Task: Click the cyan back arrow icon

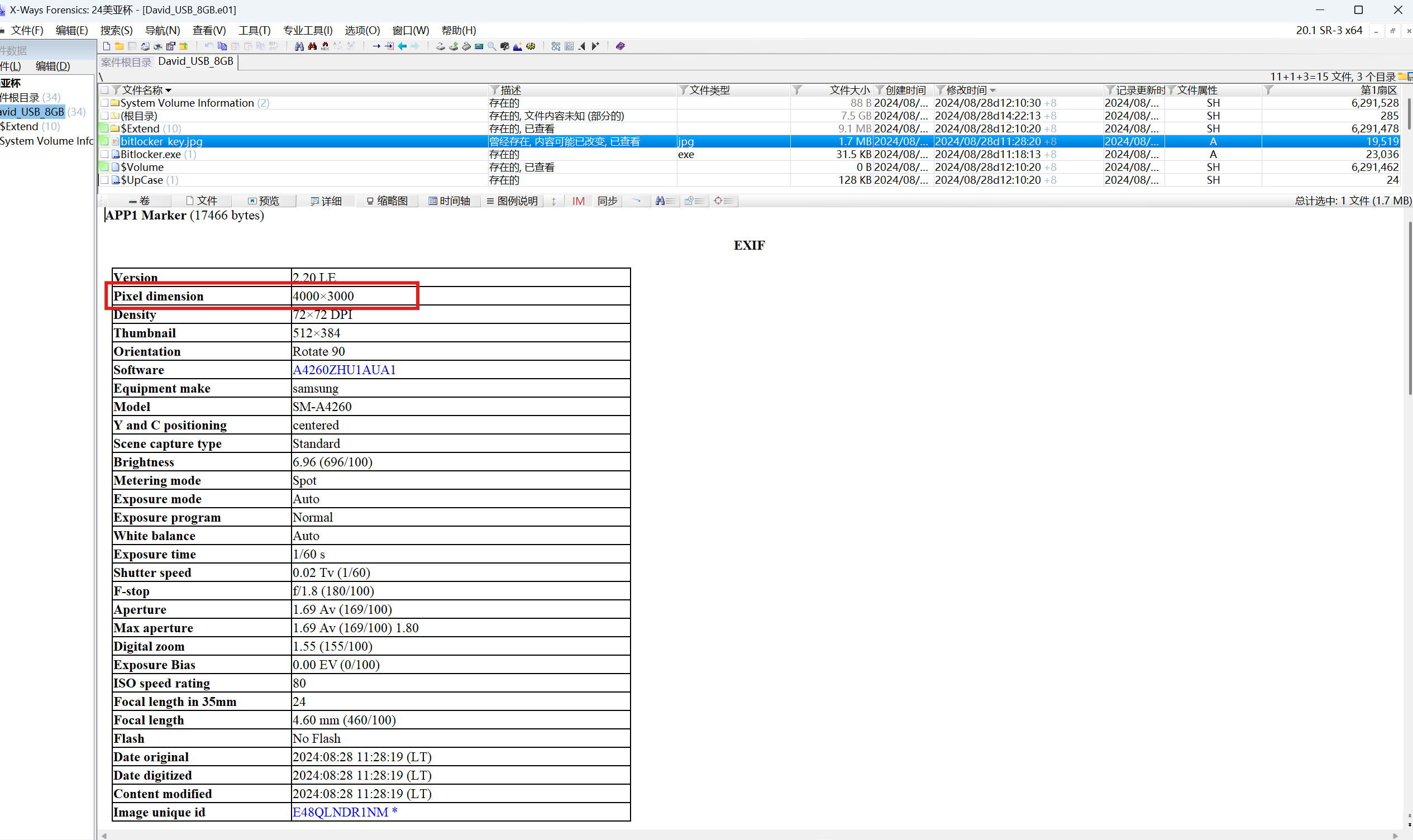Action: pos(402,46)
